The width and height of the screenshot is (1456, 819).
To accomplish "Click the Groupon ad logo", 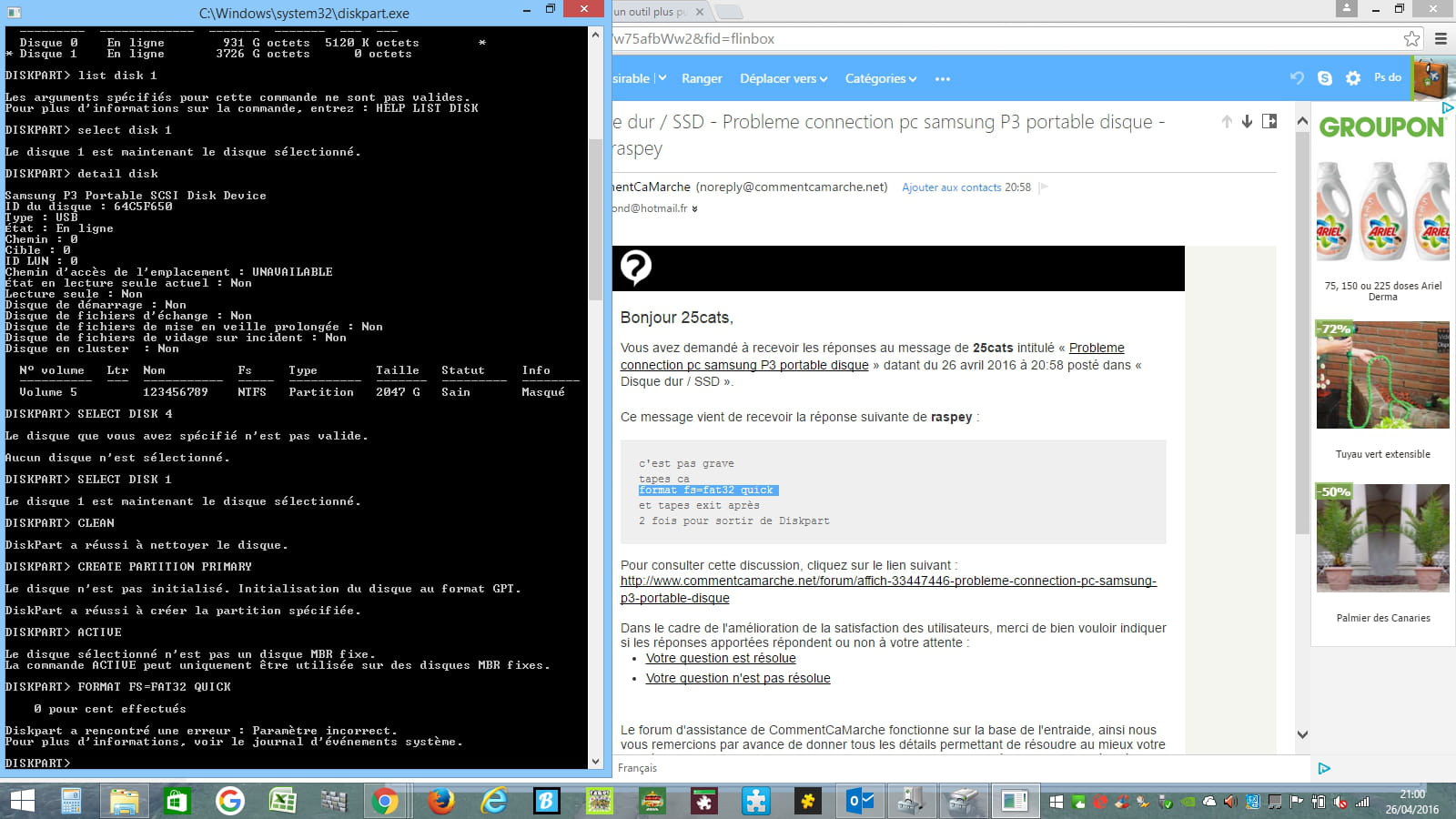I will 1381,127.
